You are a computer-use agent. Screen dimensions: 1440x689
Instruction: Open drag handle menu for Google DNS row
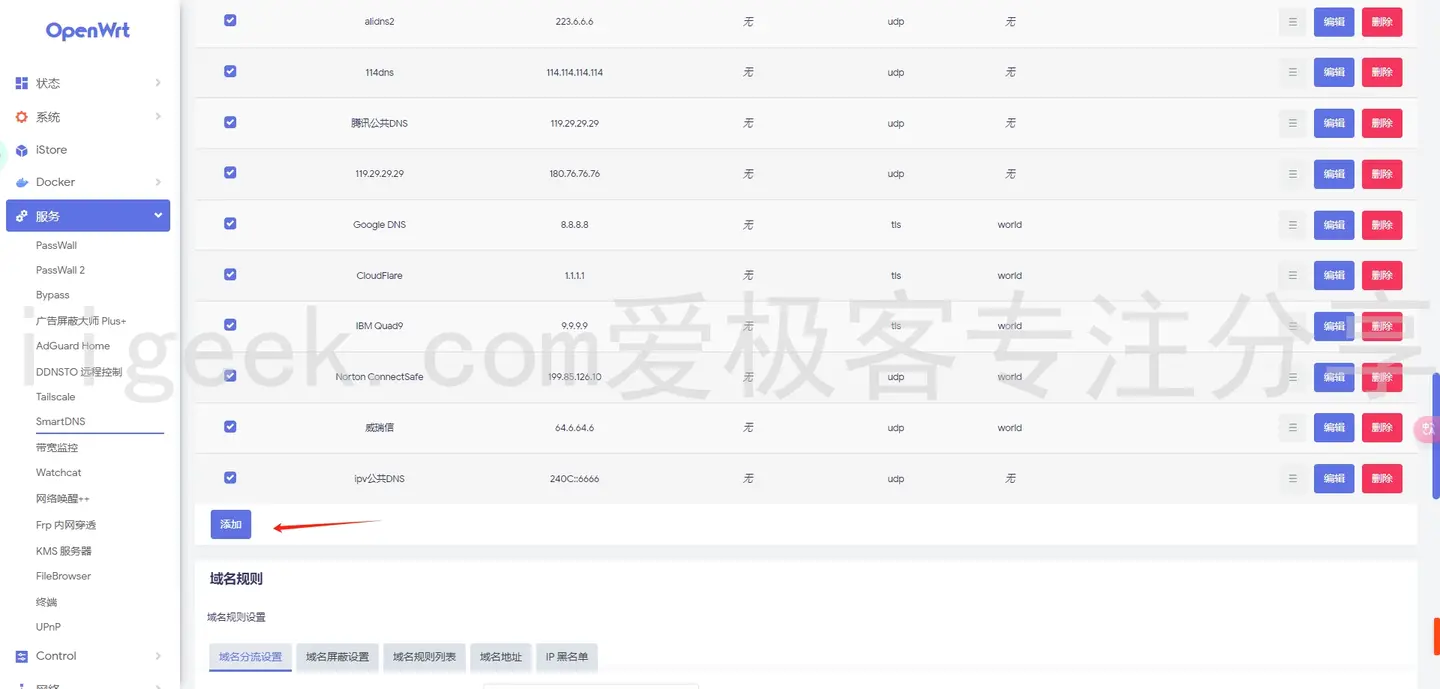point(1292,224)
